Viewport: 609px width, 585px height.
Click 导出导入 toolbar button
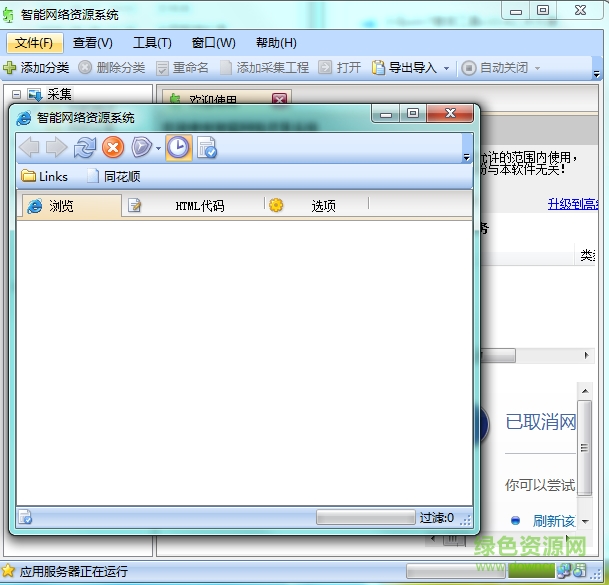tap(404, 68)
